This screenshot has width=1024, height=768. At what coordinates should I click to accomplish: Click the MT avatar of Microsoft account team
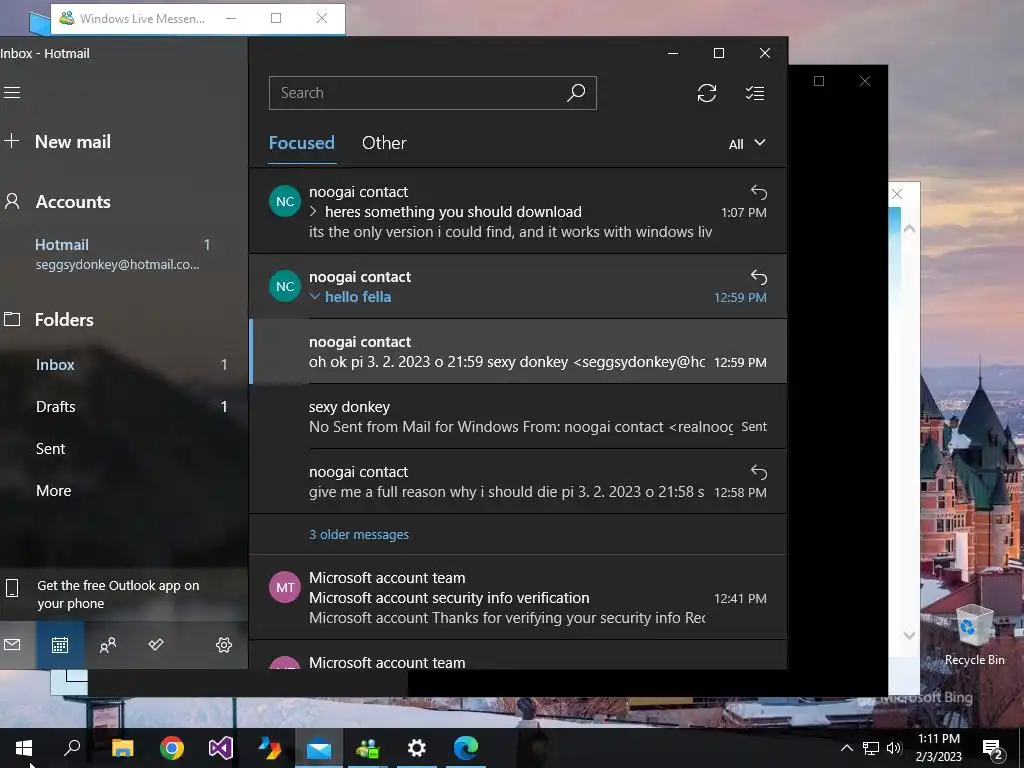285,587
